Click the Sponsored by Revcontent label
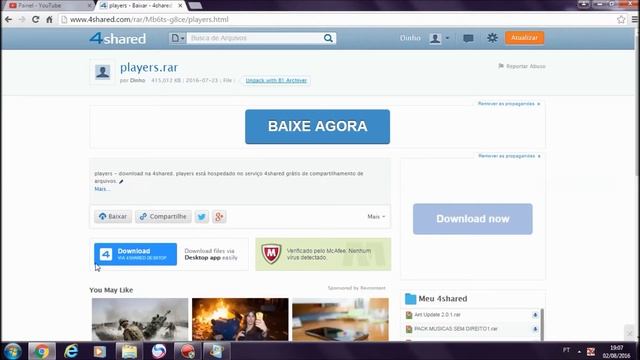 356,288
